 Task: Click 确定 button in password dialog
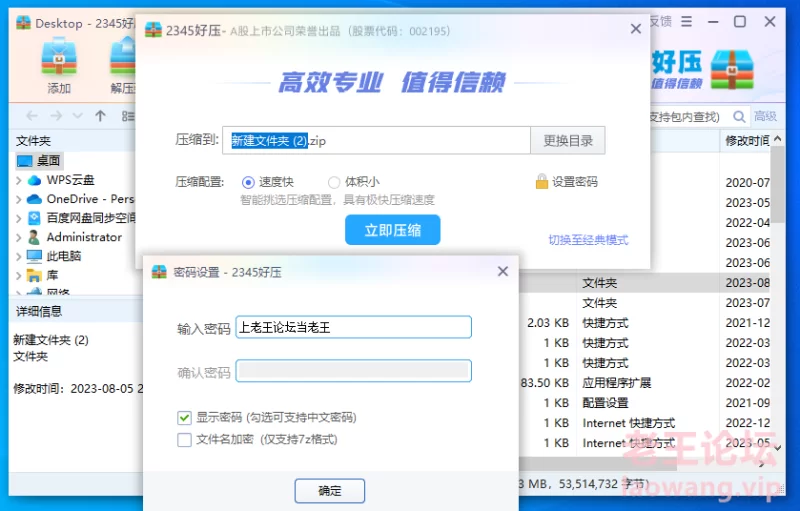330,491
